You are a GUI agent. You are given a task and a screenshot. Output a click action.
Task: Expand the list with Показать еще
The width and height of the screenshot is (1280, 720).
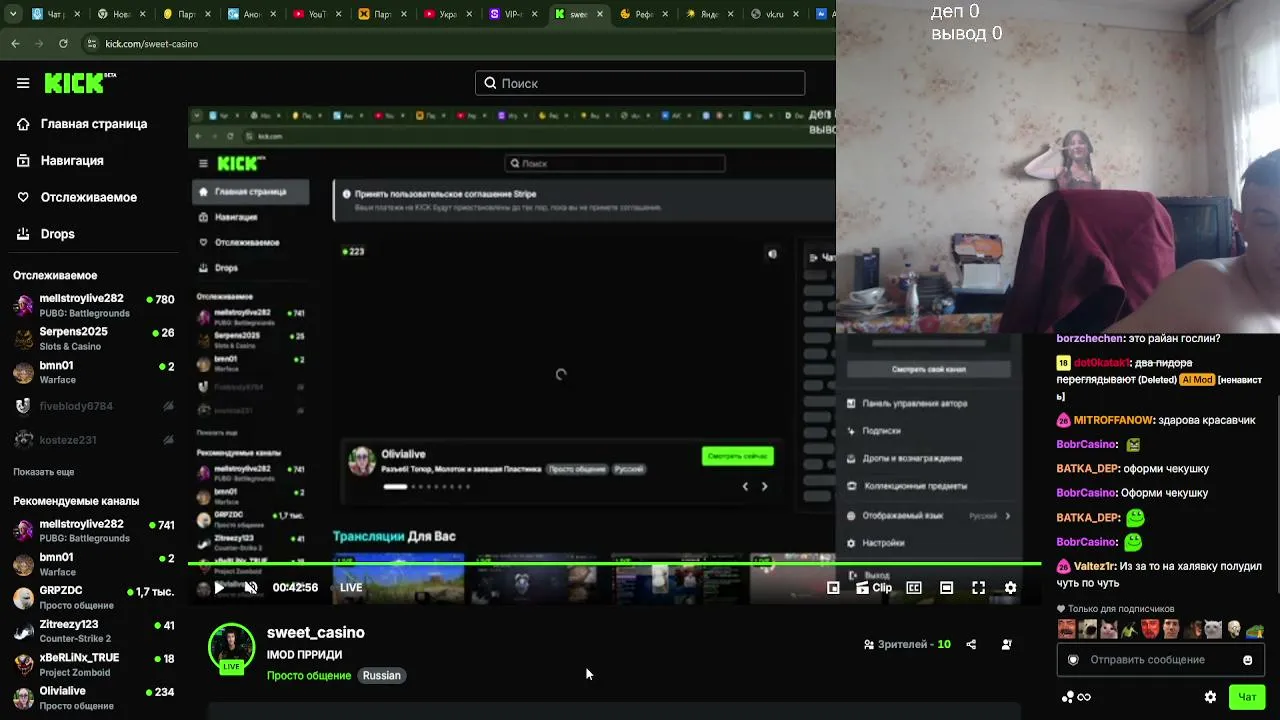click(43, 472)
